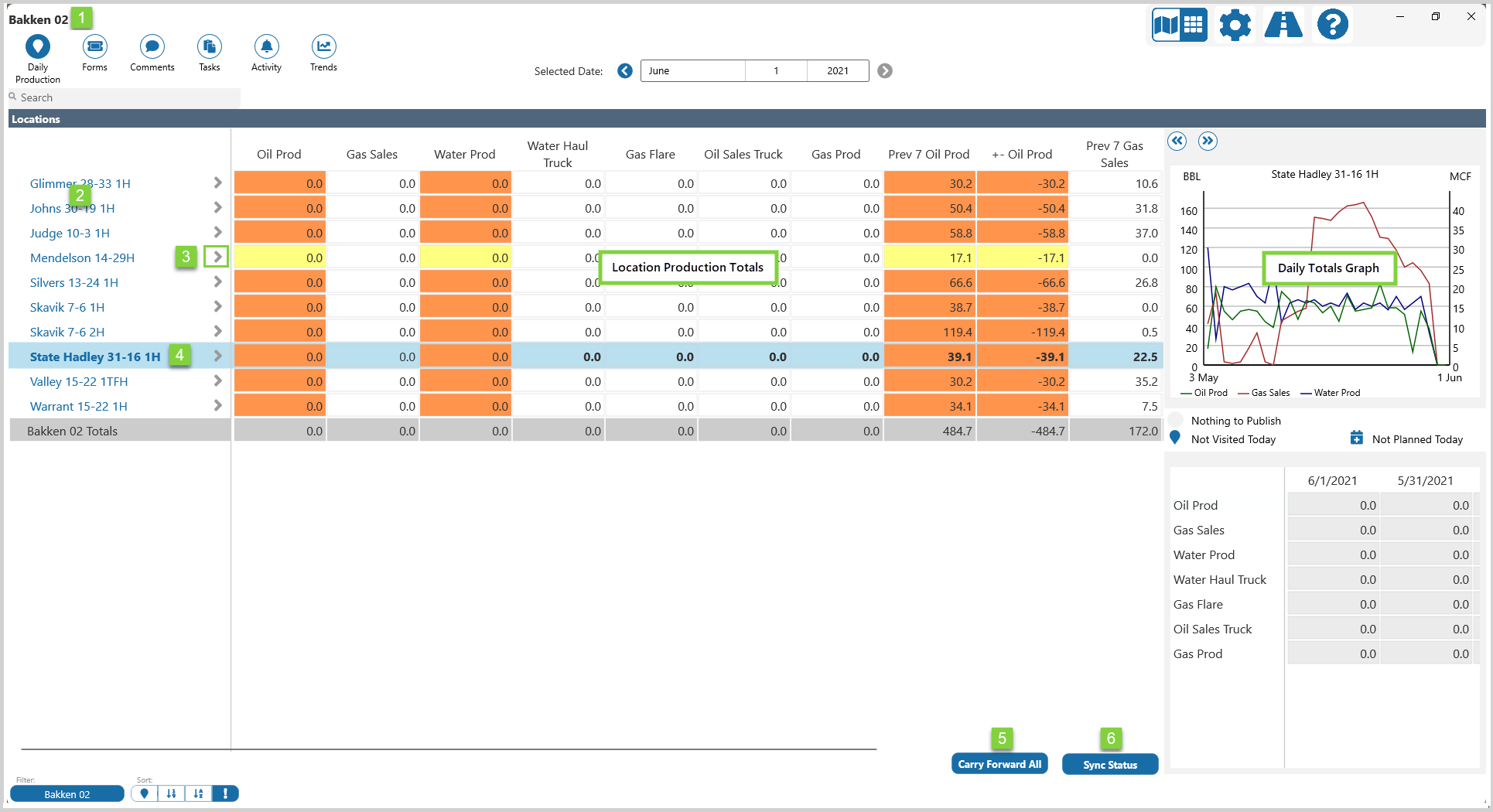Open the help question mark icon
The width and height of the screenshot is (1493, 812).
(x=1332, y=26)
